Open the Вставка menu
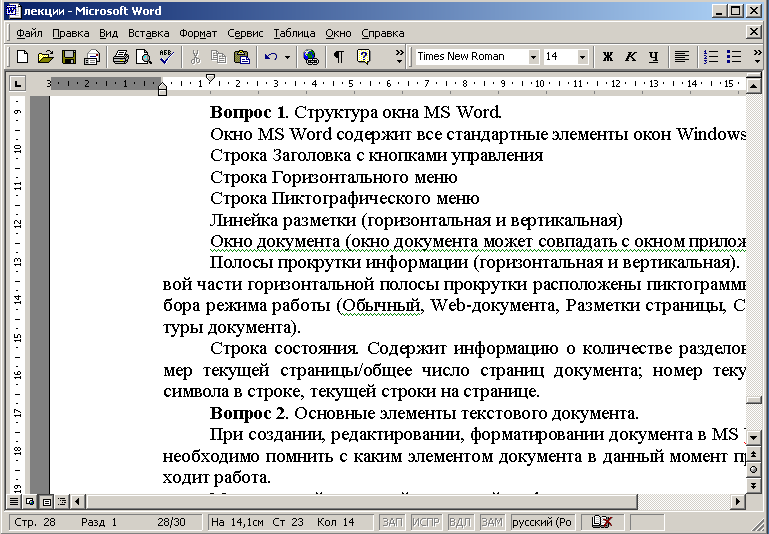769x534 pixels. click(x=149, y=33)
